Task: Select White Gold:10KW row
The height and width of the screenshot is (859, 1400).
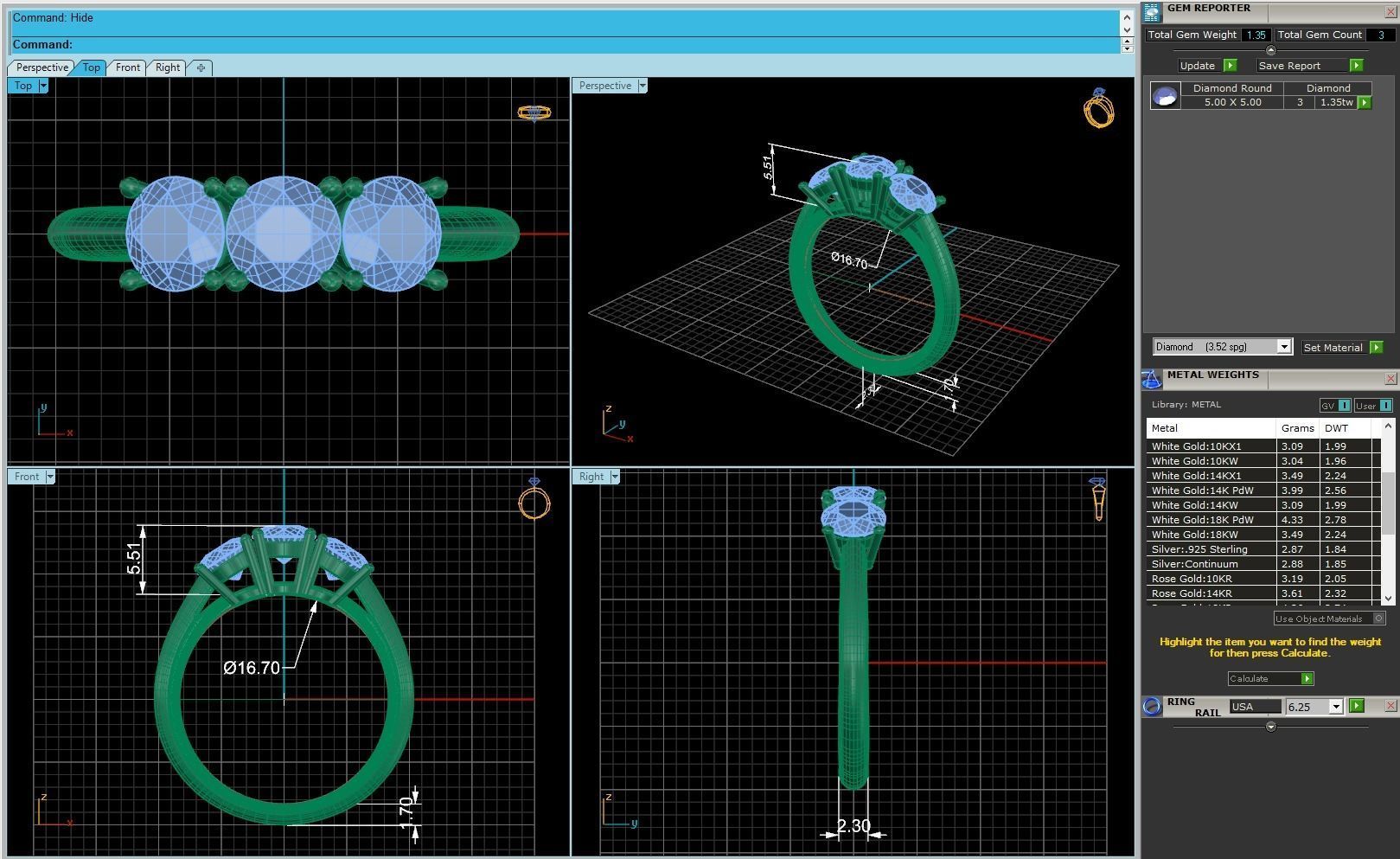Action: (x=1263, y=461)
